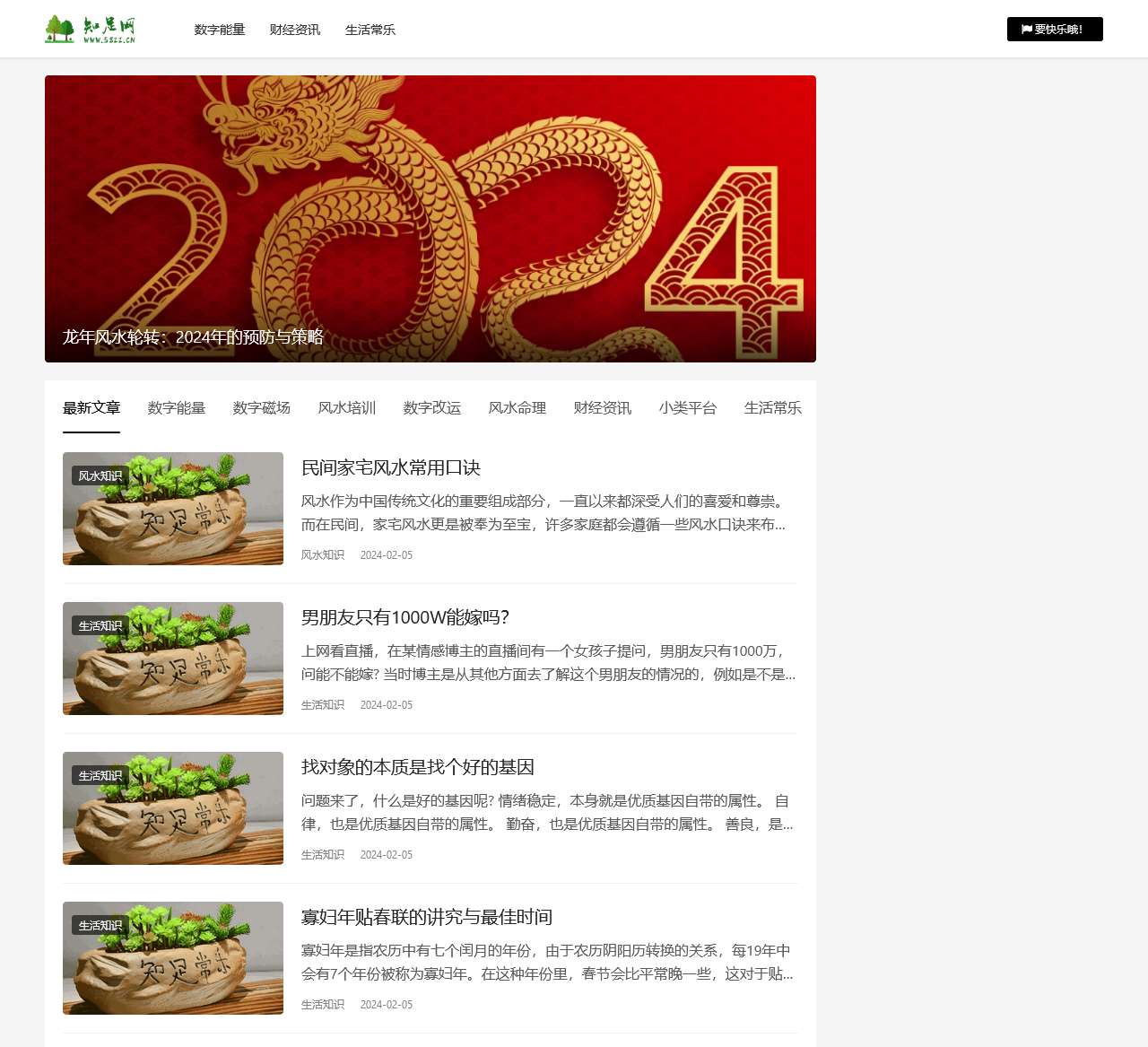Switch to the 数字改运 tab

[x=432, y=408]
